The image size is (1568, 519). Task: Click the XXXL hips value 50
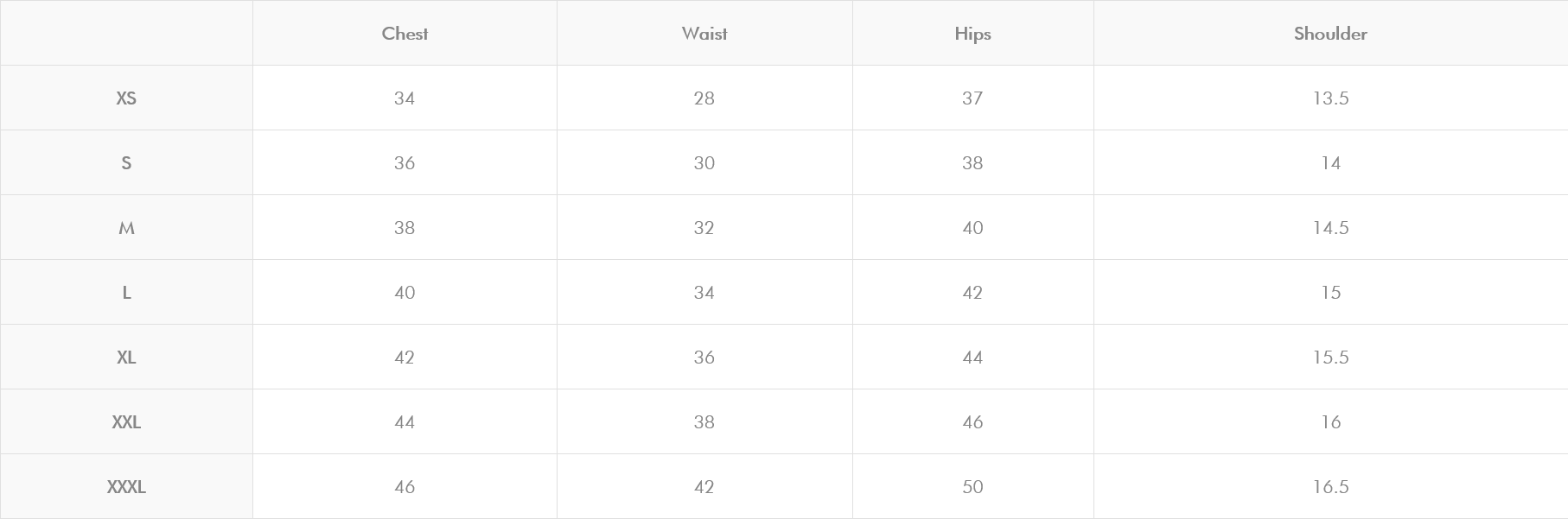pos(972,487)
